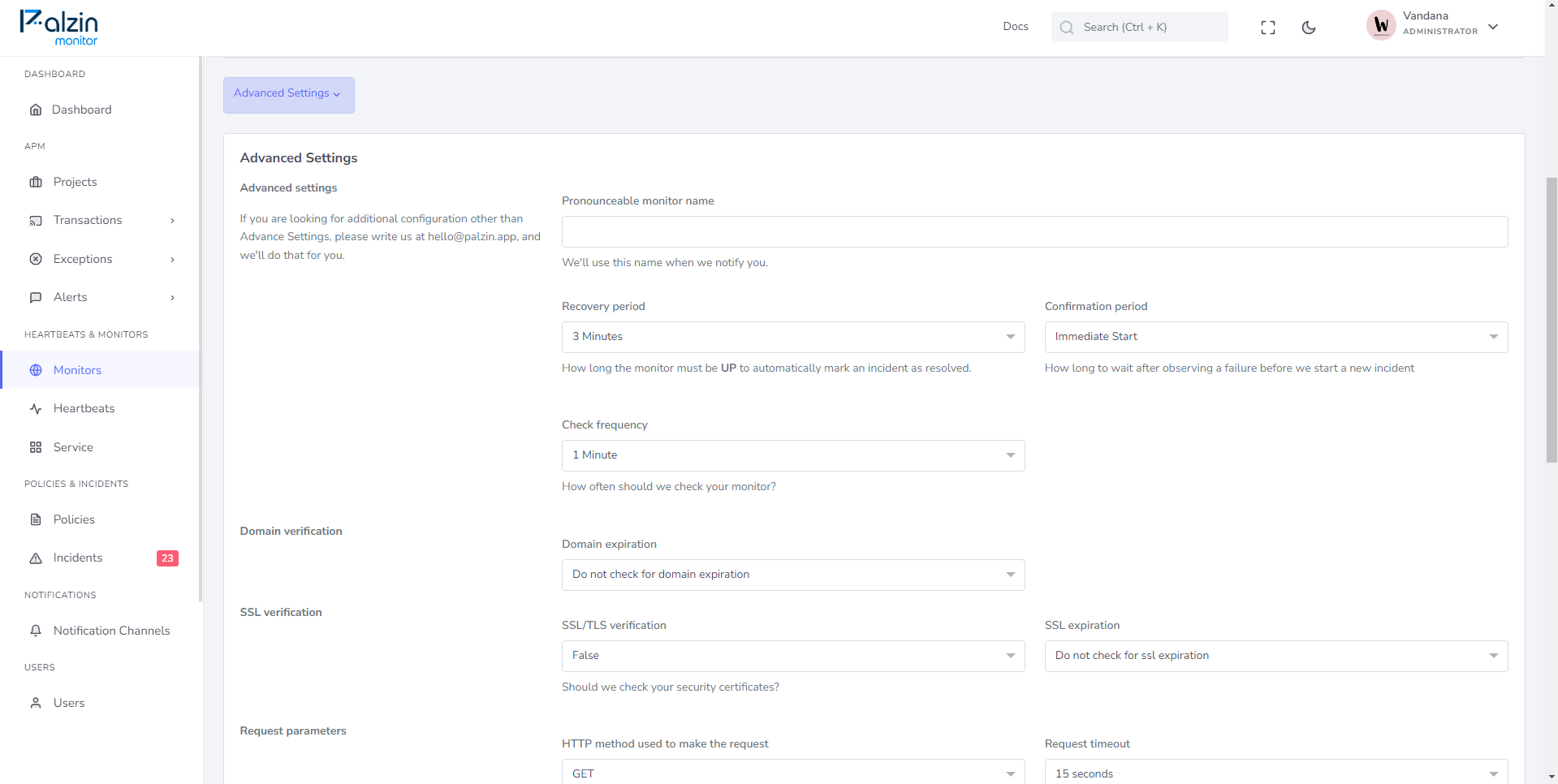This screenshot has height=784, width=1558.
Task: Click the Transactions cast icon
Action: (36, 221)
